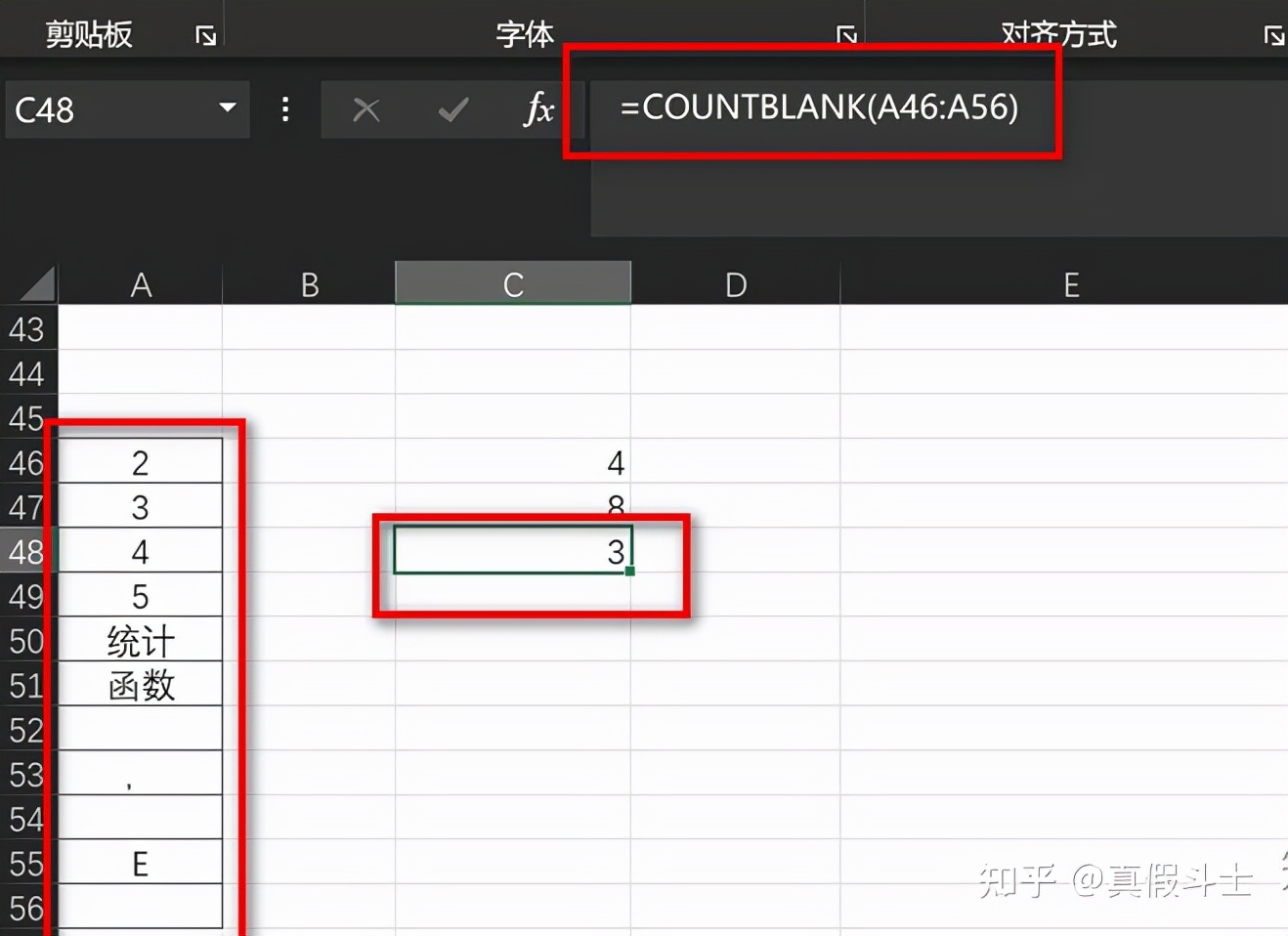Open the 字体 group dialog launcher
1288x936 pixels.
(846, 34)
